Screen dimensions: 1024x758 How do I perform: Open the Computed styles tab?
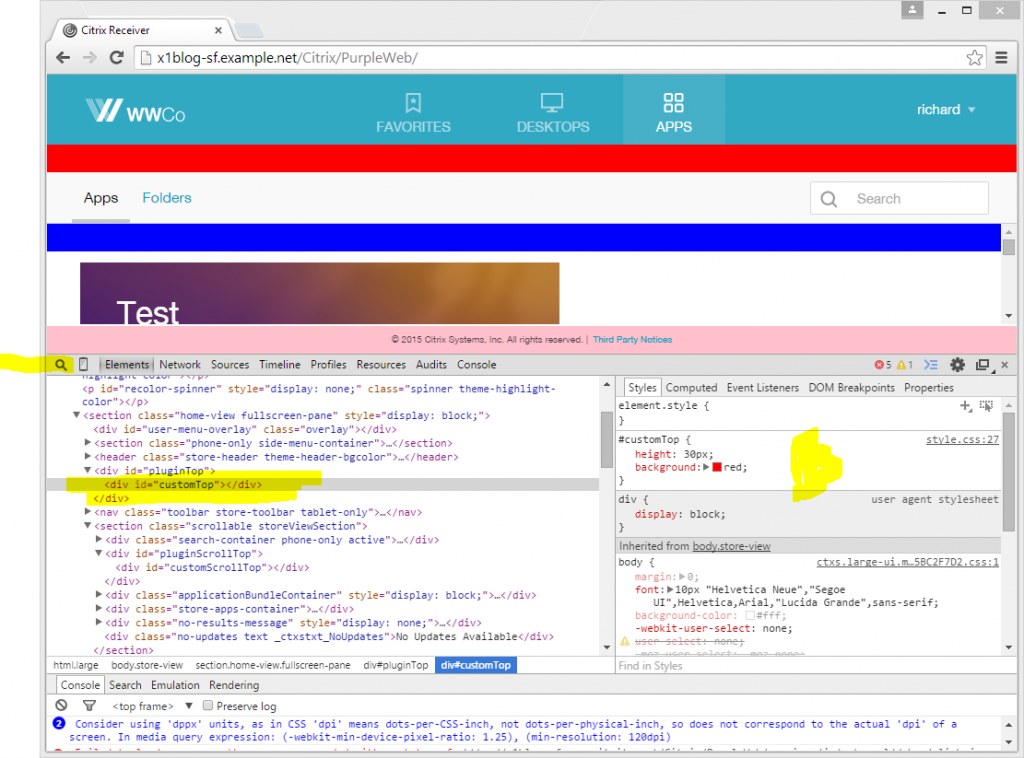pos(691,388)
